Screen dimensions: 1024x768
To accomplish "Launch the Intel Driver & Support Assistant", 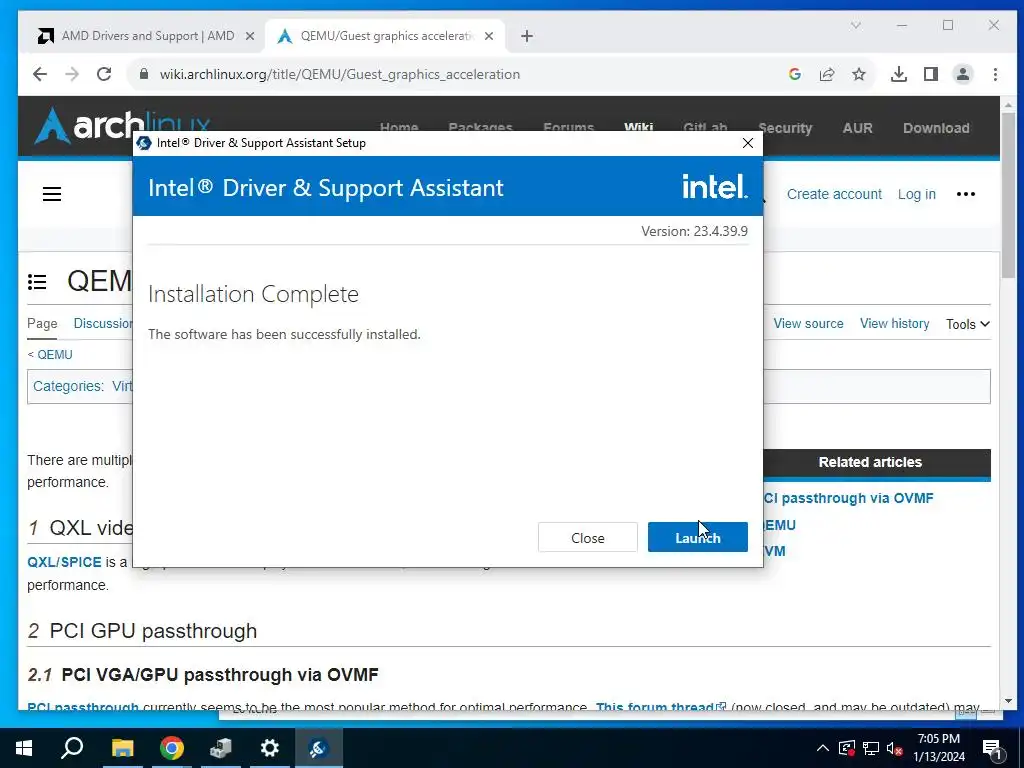I will [x=697, y=537].
